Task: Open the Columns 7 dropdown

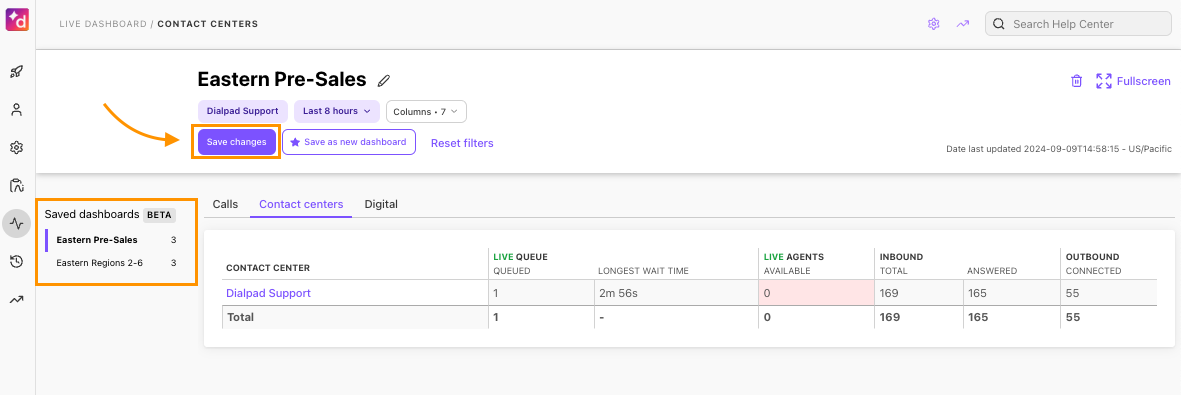Action: tap(426, 111)
